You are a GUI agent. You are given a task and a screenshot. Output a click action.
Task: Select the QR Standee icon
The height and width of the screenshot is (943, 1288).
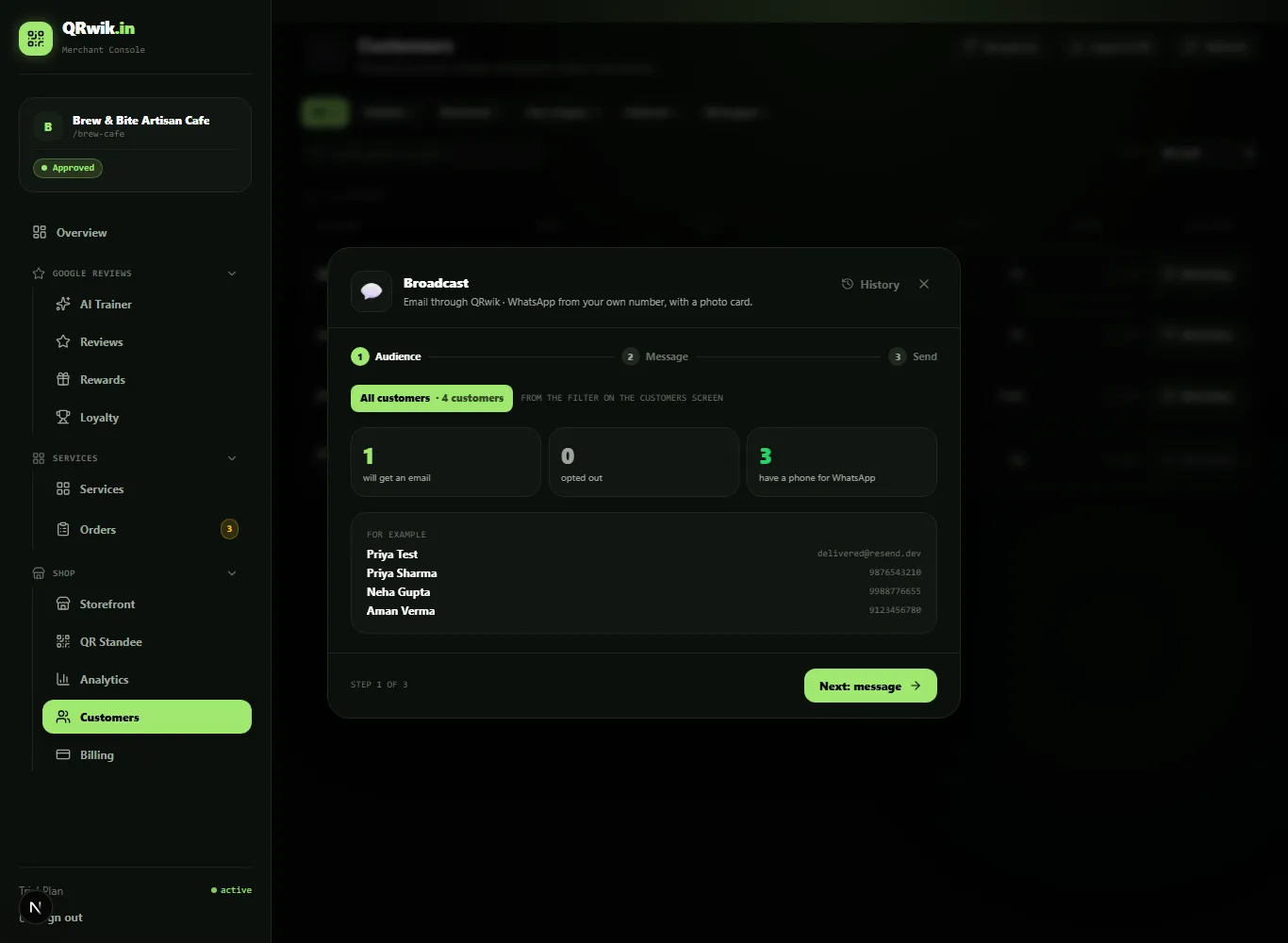pos(63,642)
